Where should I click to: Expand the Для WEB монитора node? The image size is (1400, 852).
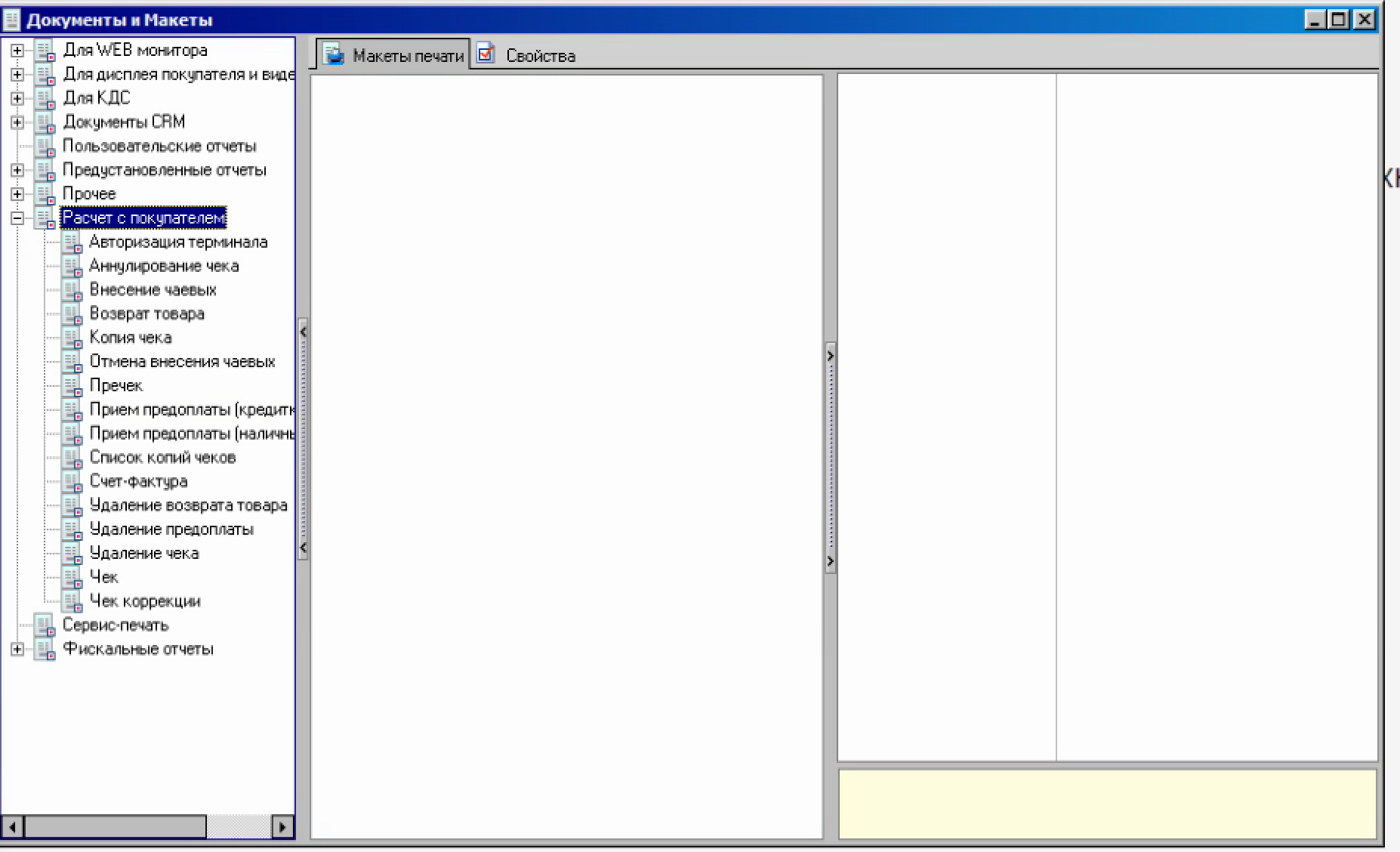(17, 51)
